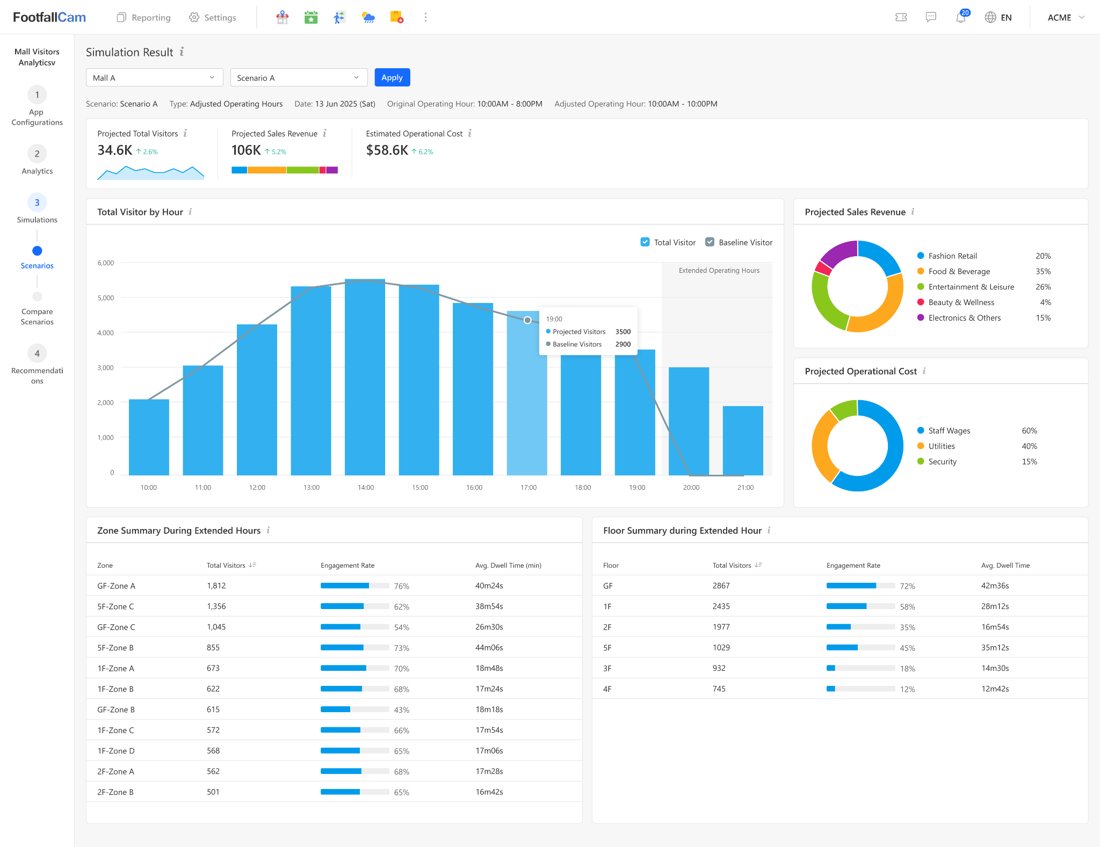This screenshot has height=847, width=1100.
Task: Open Mall Visitors Analytics sidebar title
Action: 37,57
